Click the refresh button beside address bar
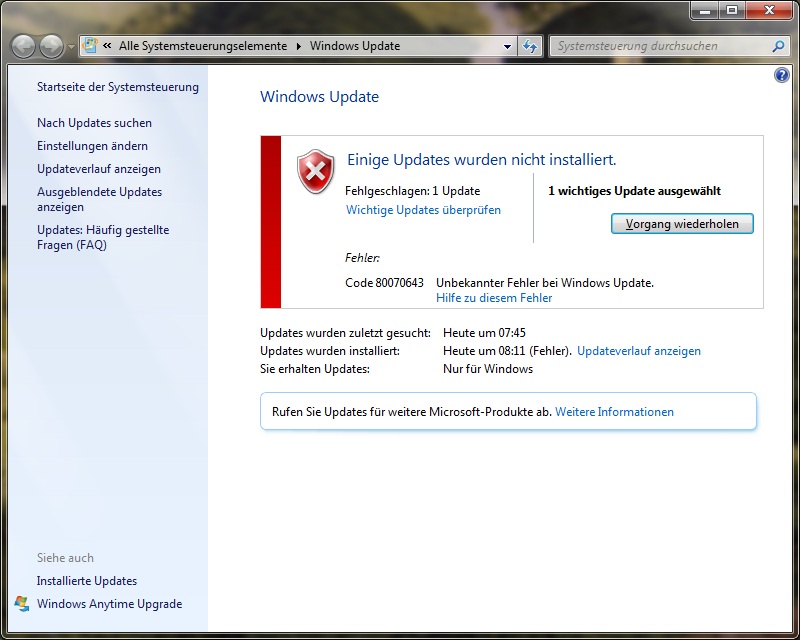 click(530, 46)
